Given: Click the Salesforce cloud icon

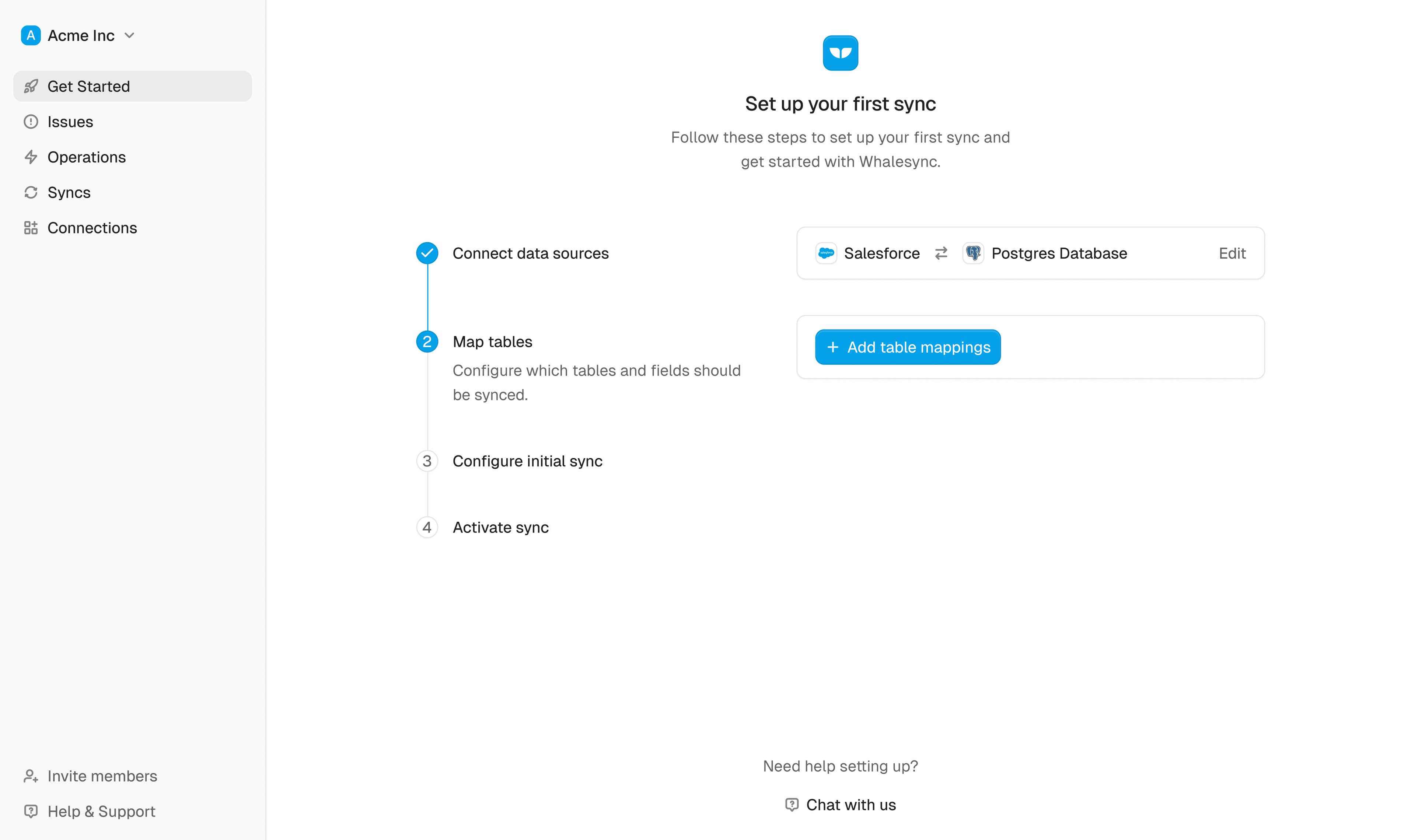Looking at the screenshot, I should 827,253.
